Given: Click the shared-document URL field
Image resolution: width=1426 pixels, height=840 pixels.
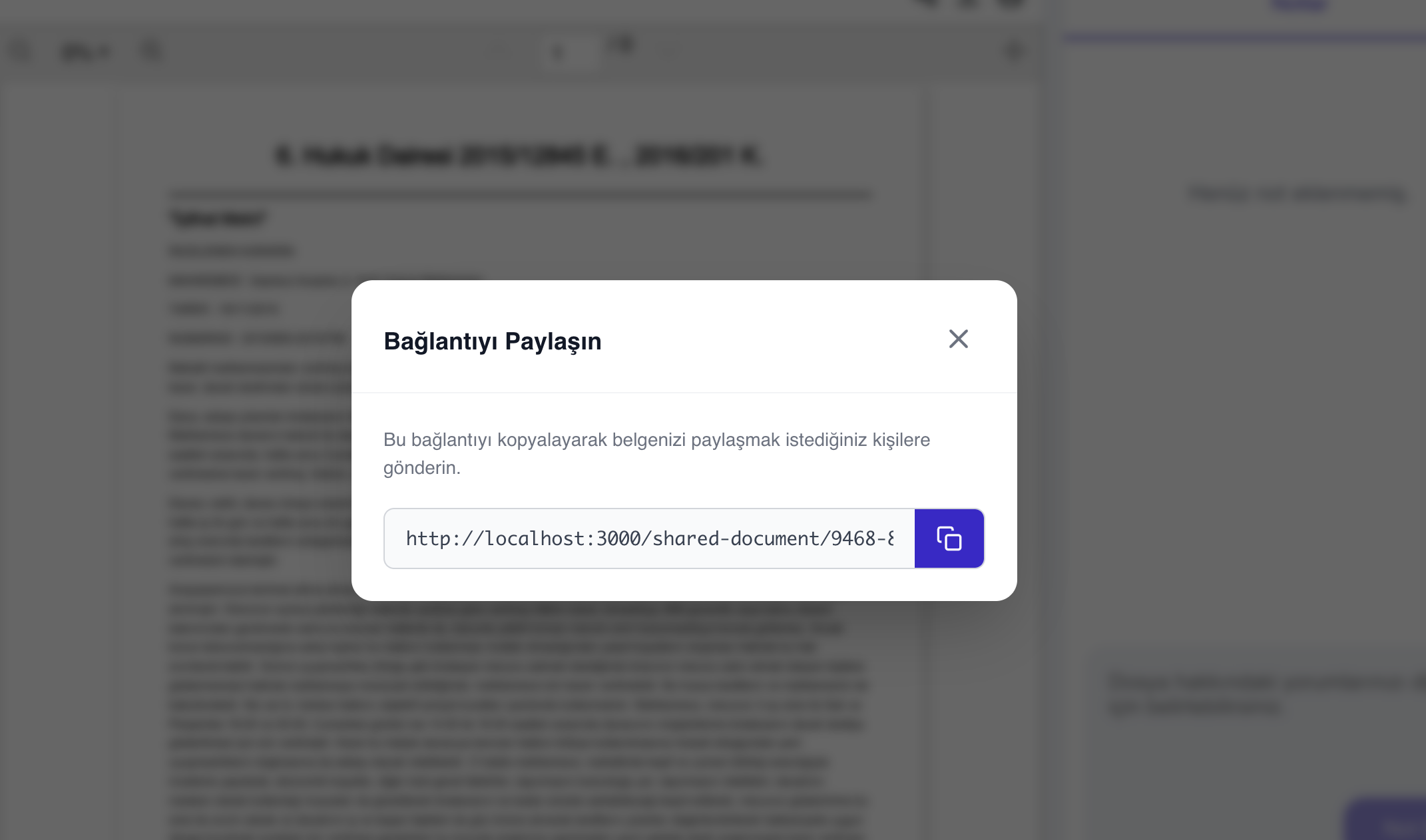Looking at the screenshot, I should (649, 538).
